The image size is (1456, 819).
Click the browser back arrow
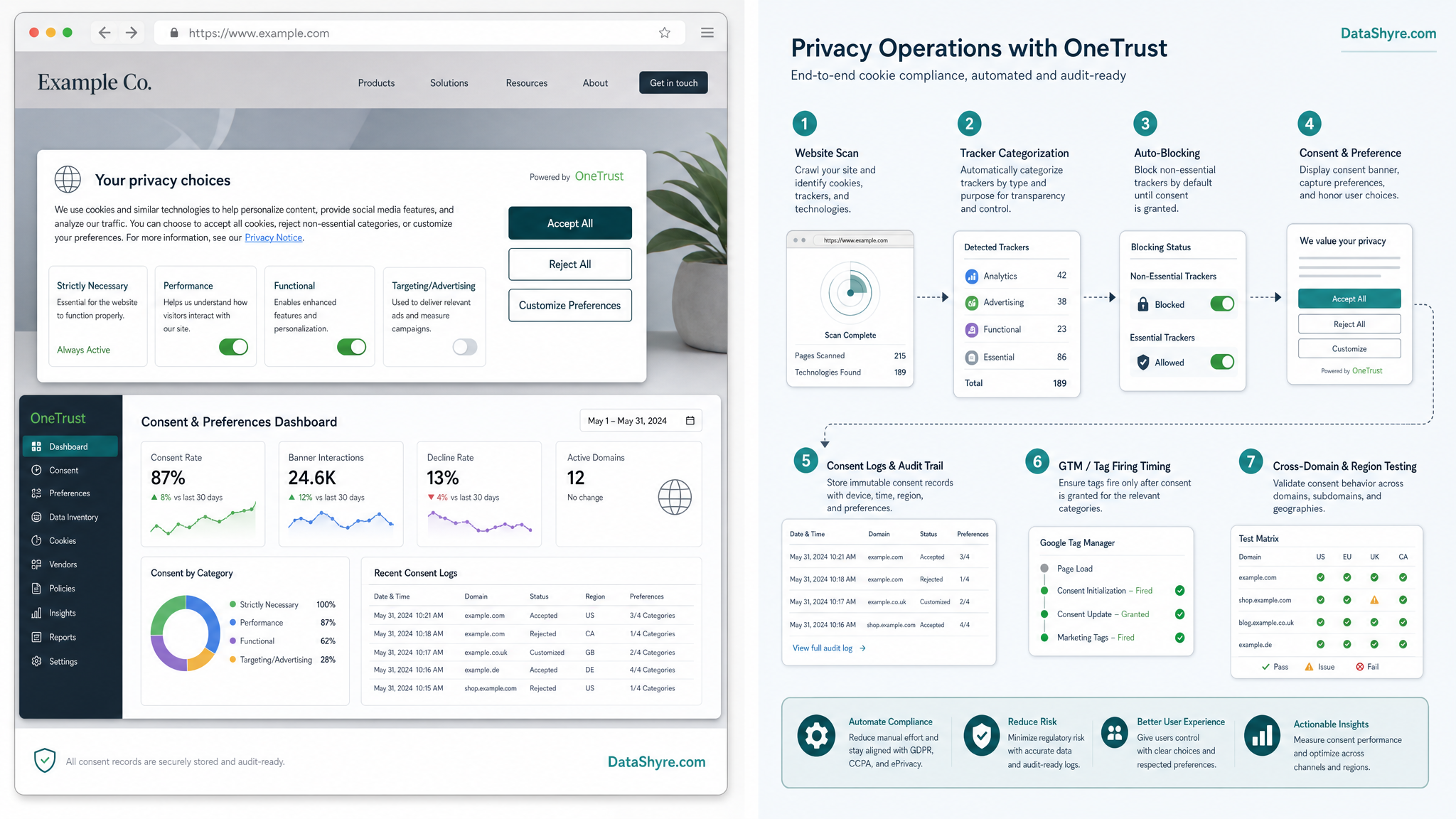pos(105,33)
